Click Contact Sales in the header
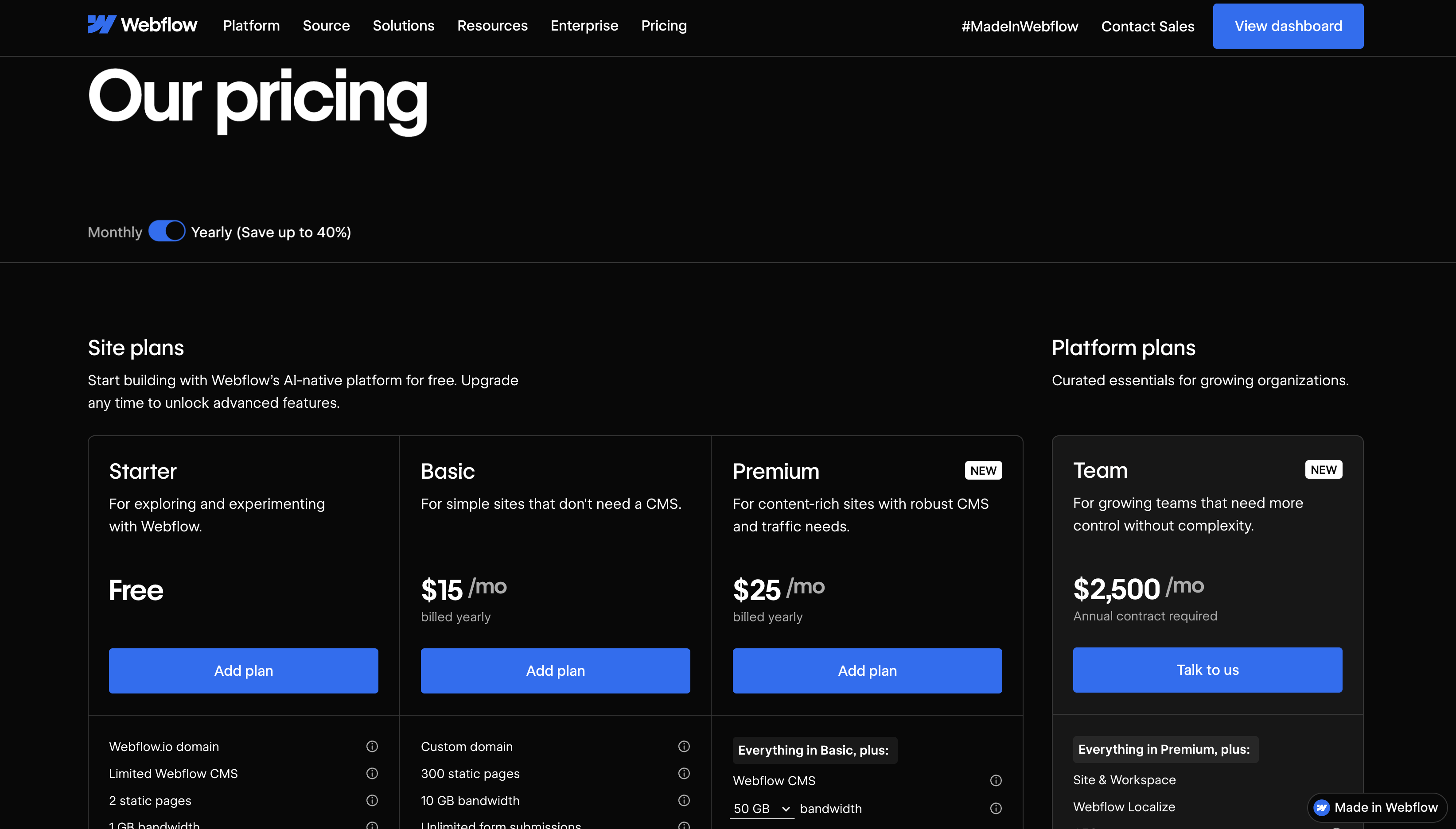 pos(1148,26)
